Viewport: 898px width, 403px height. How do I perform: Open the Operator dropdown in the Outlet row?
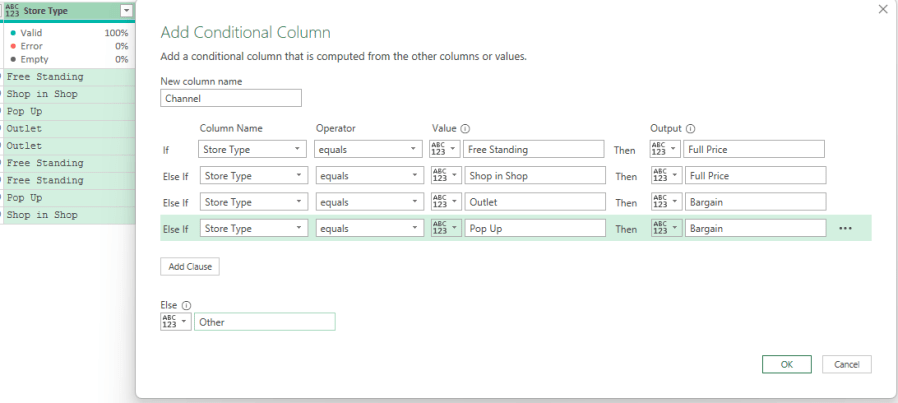(x=368, y=202)
